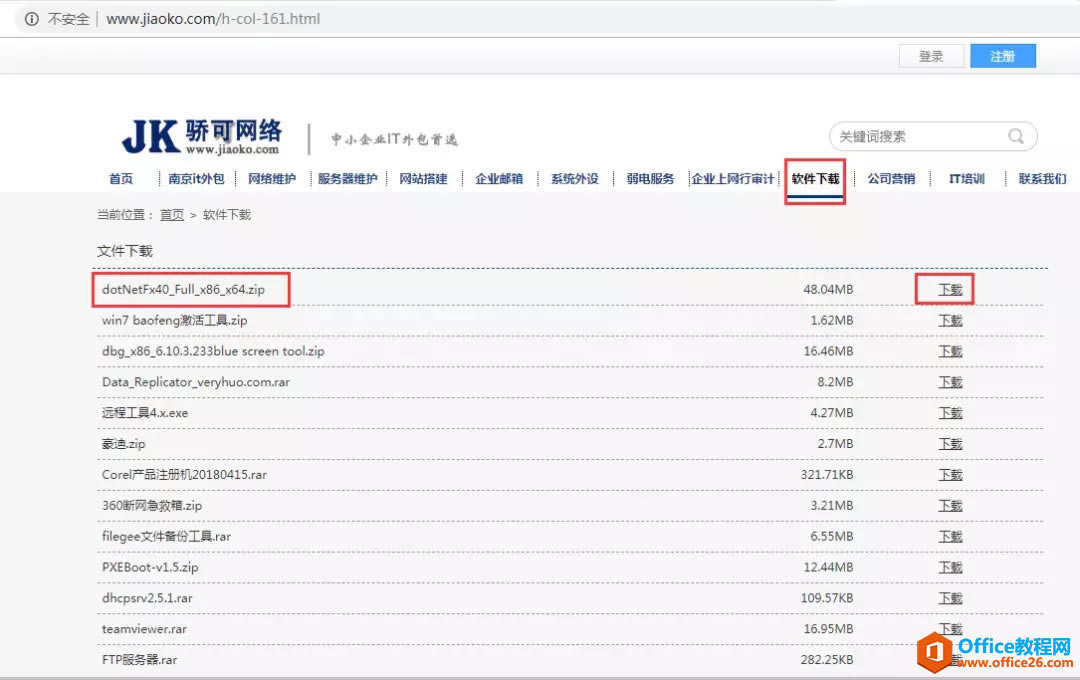Open the IT培训 navigation item
The height and width of the screenshot is (680, 1080).
click(x=967, y=179)
